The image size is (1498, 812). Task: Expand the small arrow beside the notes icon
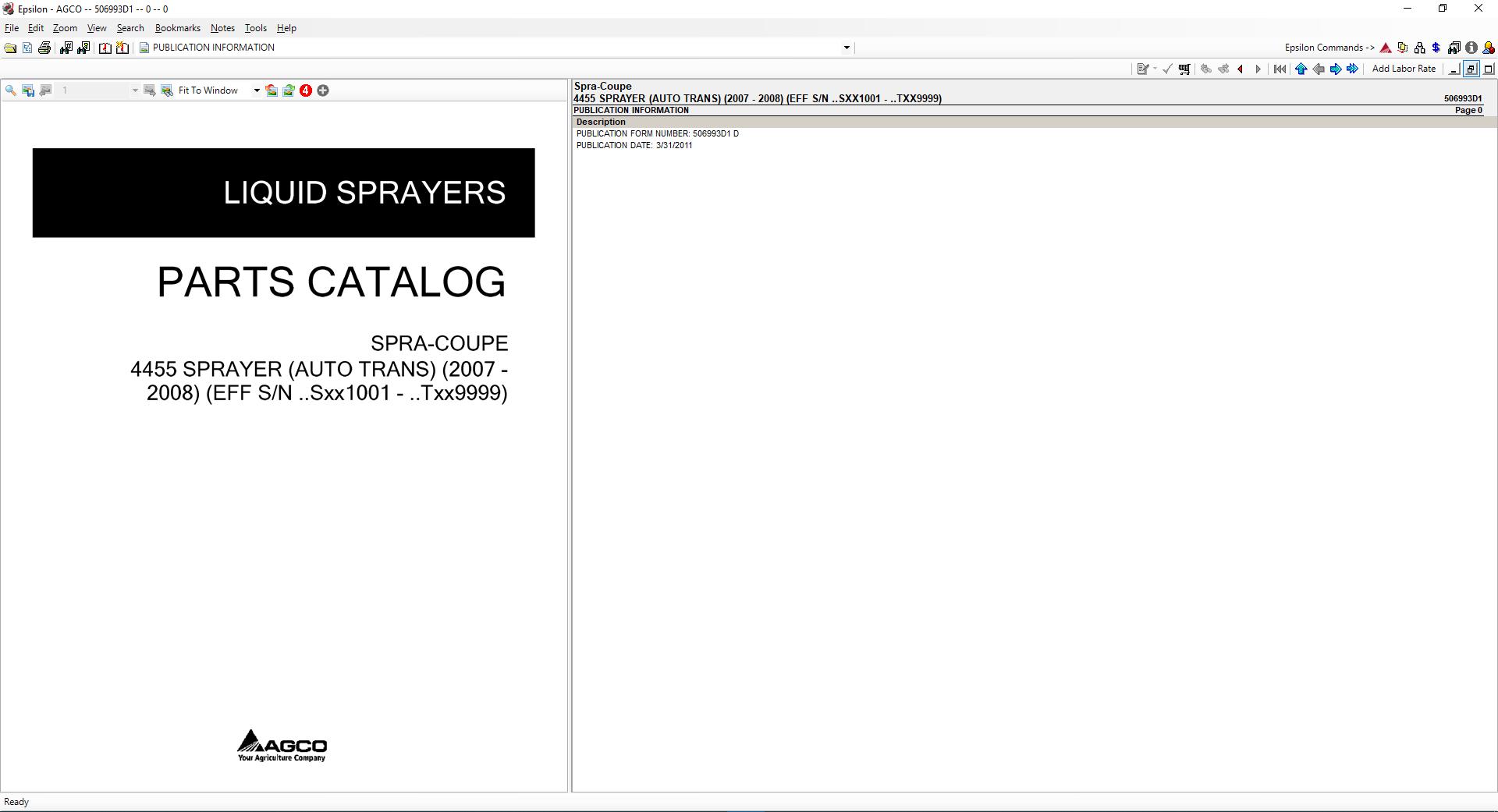(x=1155, y=69)
